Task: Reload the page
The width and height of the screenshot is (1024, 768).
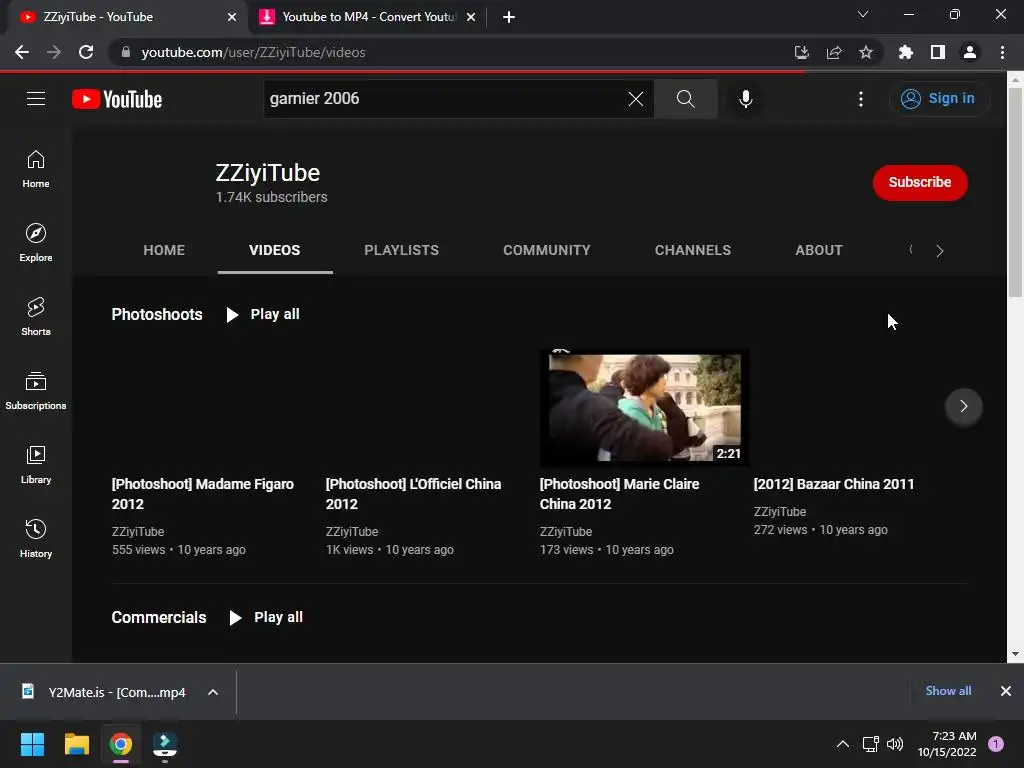Action: 86,52
